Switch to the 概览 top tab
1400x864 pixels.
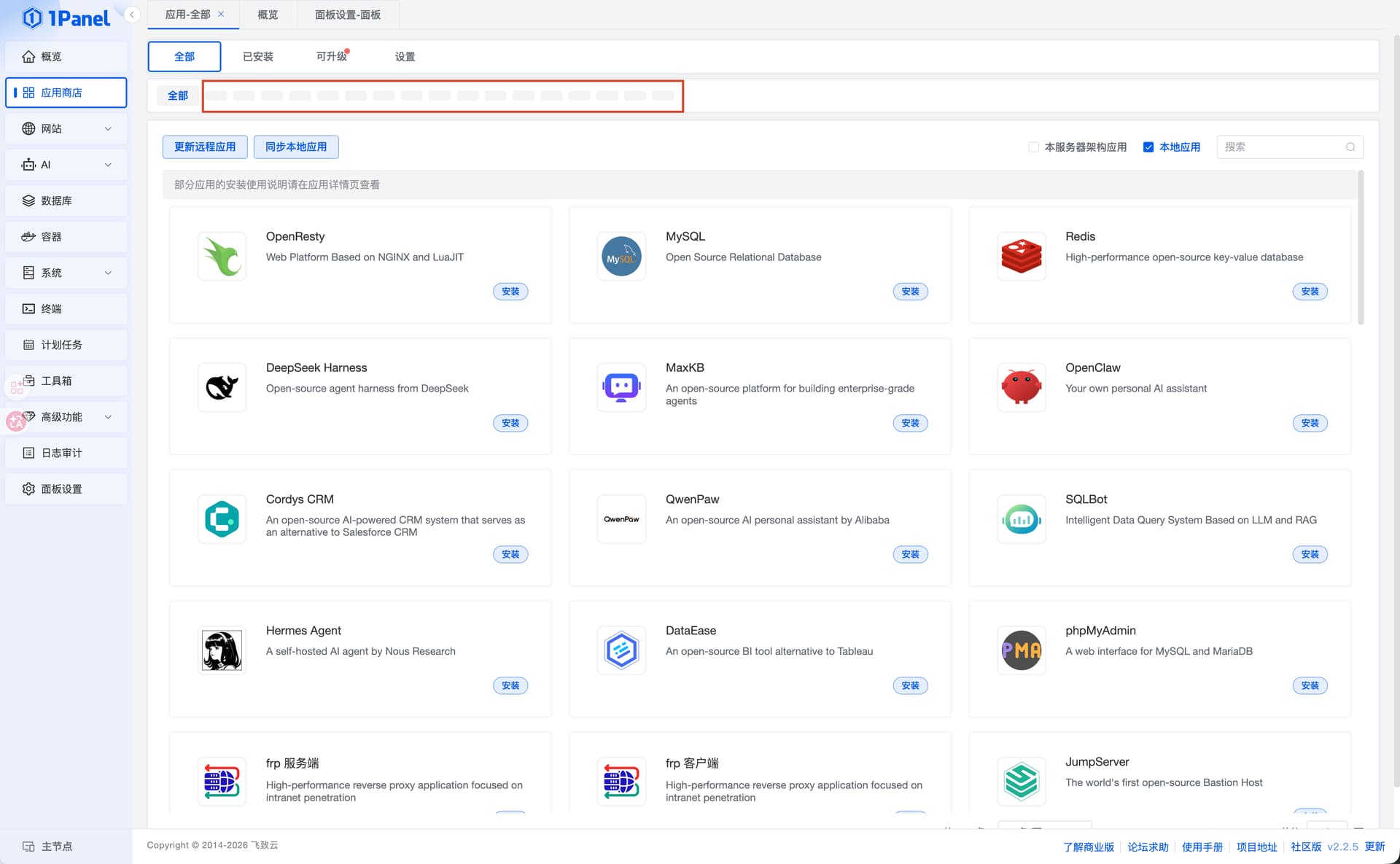click(268, 15)
